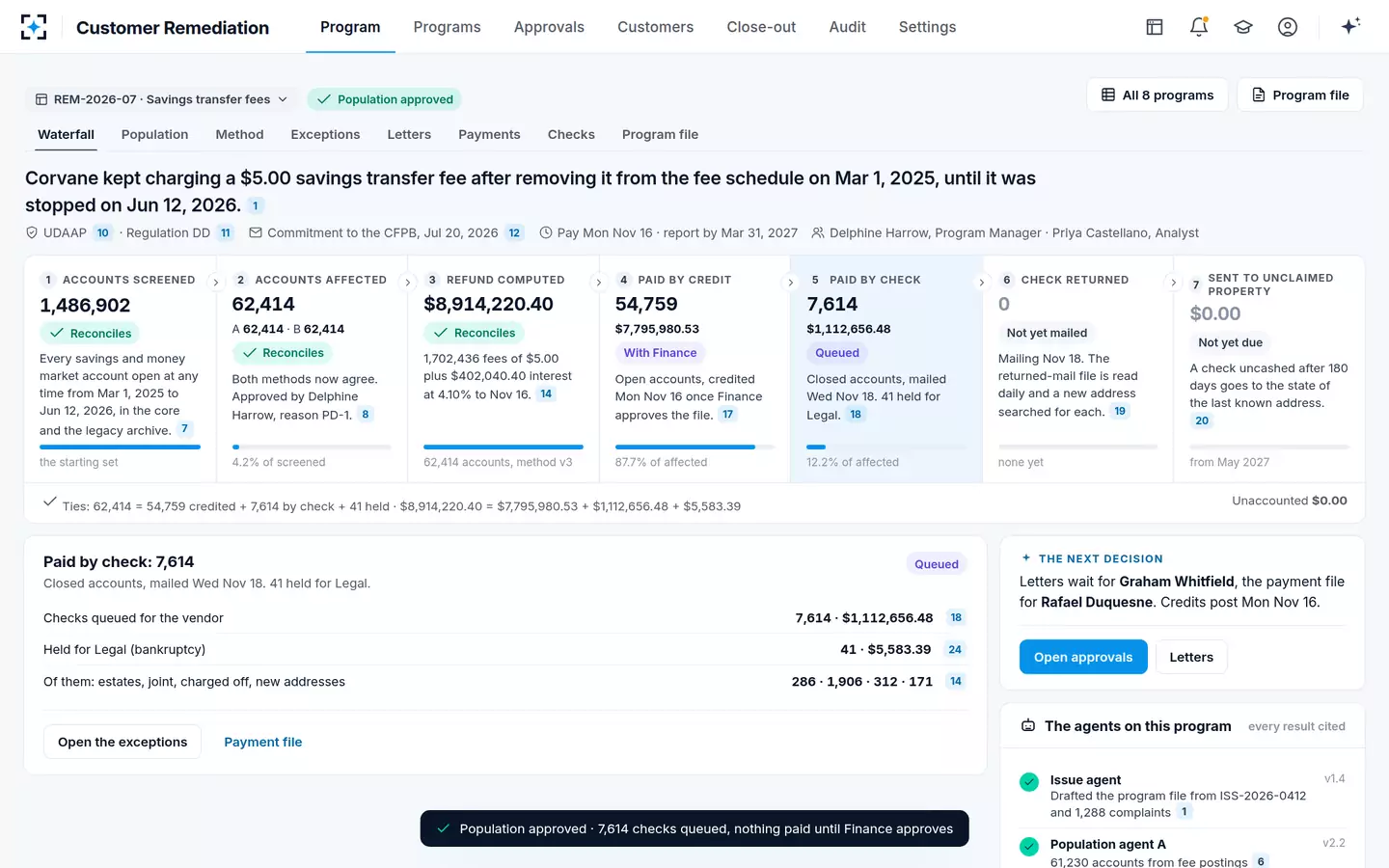Open the REM-2026-07 Savings transfer fees dropdown

161,99
